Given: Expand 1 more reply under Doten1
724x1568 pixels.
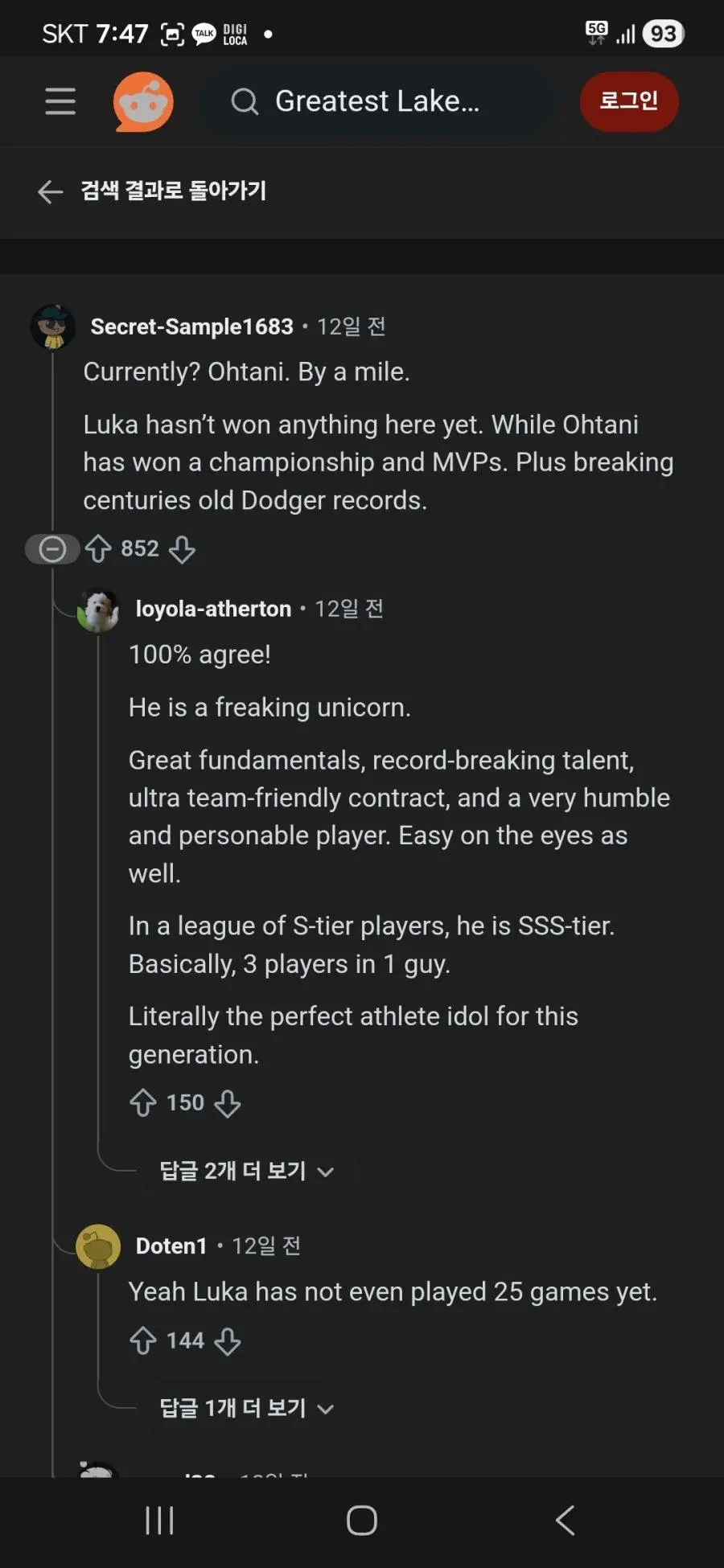Looking at the screenshot, I should (245, 1408).
